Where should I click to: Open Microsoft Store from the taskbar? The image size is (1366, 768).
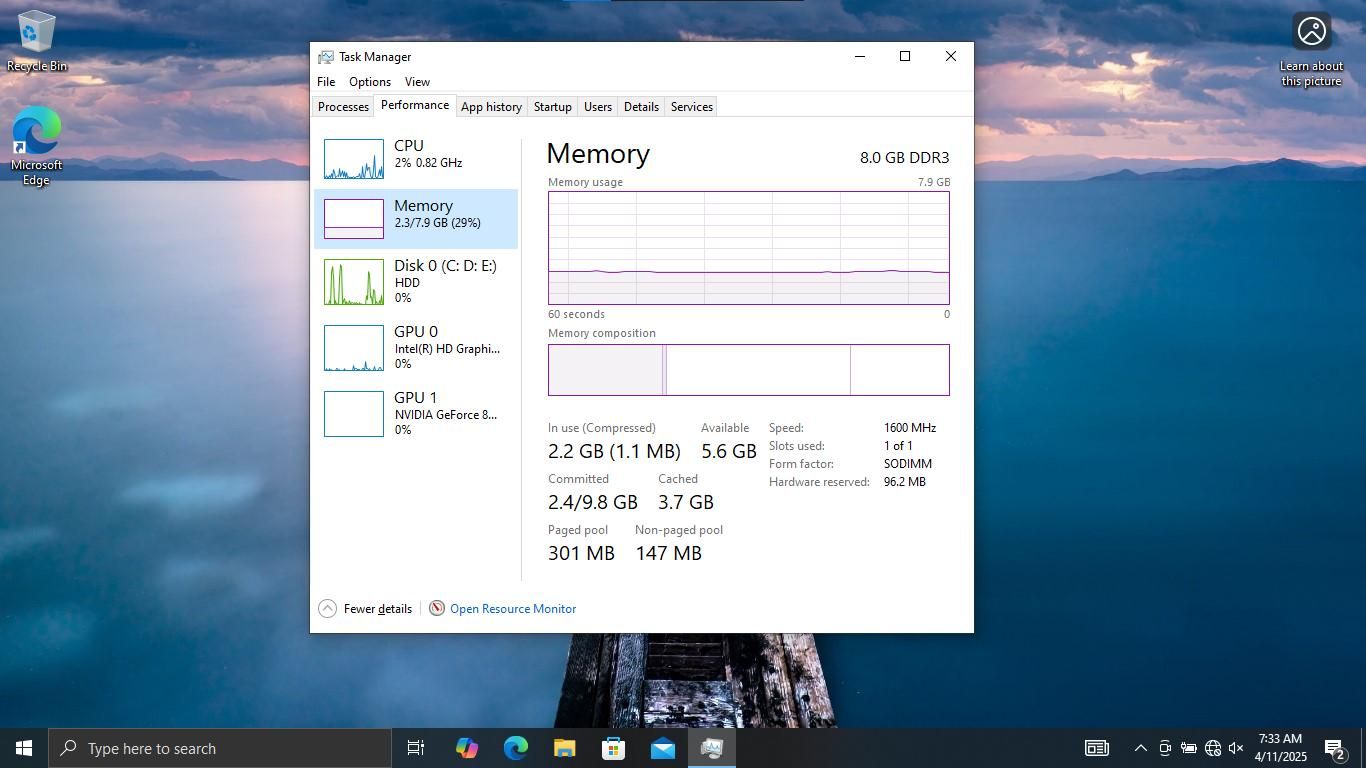tap(613, 748)
